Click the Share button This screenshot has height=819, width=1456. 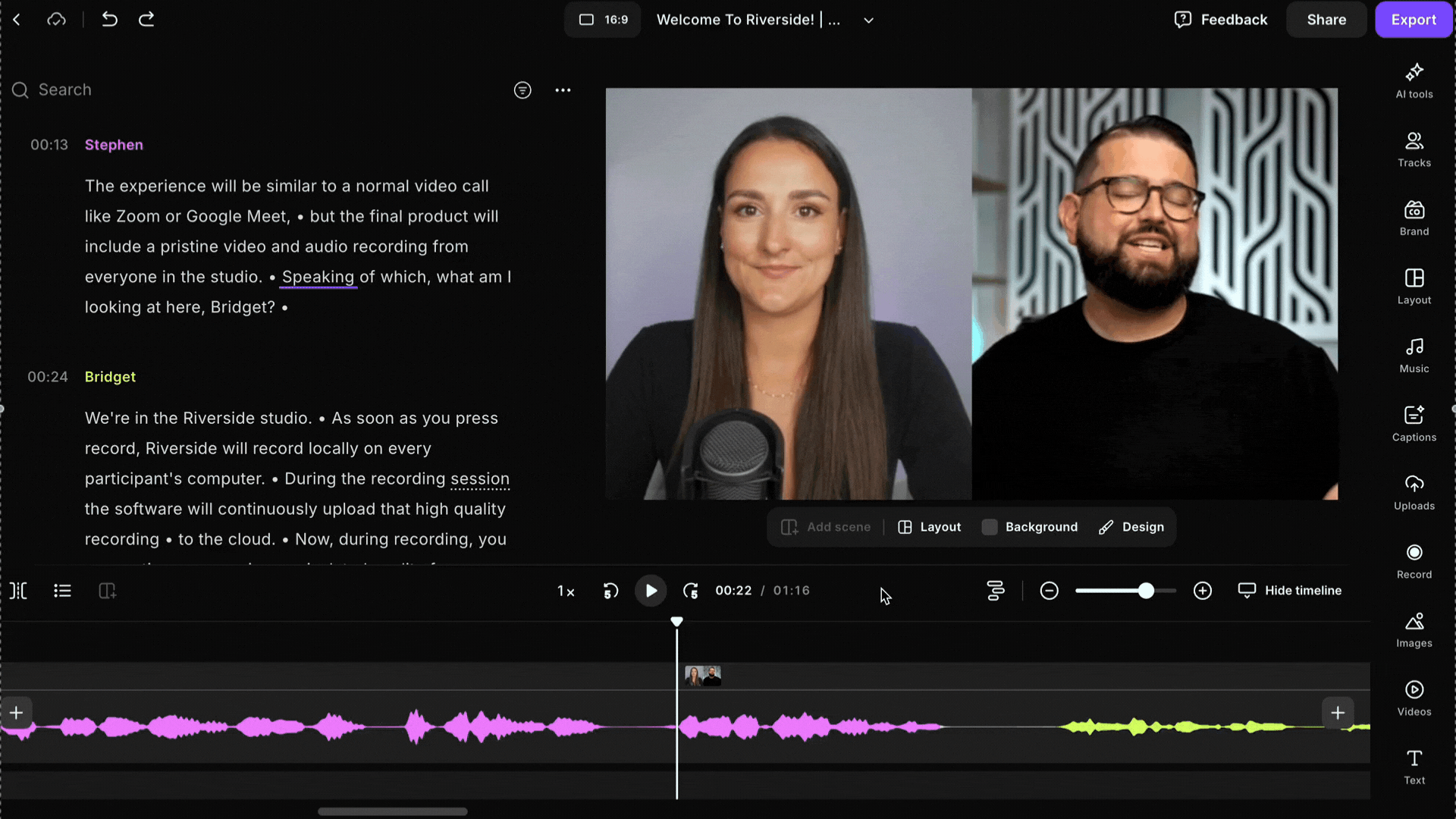click(x=1326, y=20)
